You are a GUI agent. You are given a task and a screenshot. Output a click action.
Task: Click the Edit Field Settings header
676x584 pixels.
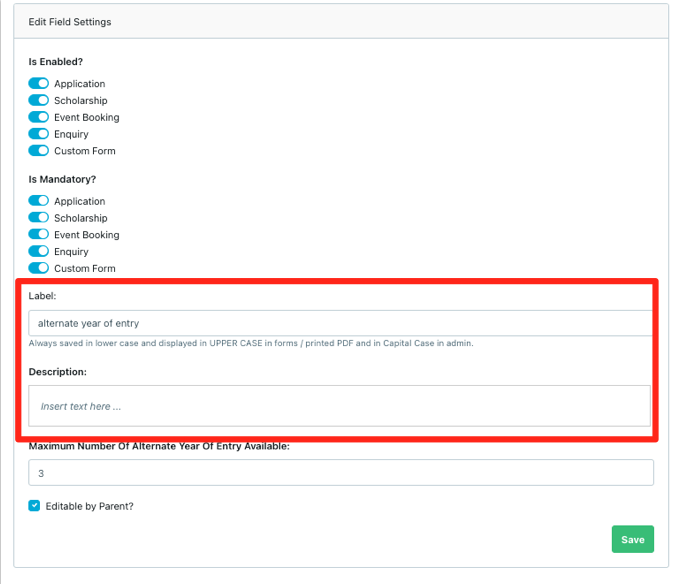click(70, 22)
